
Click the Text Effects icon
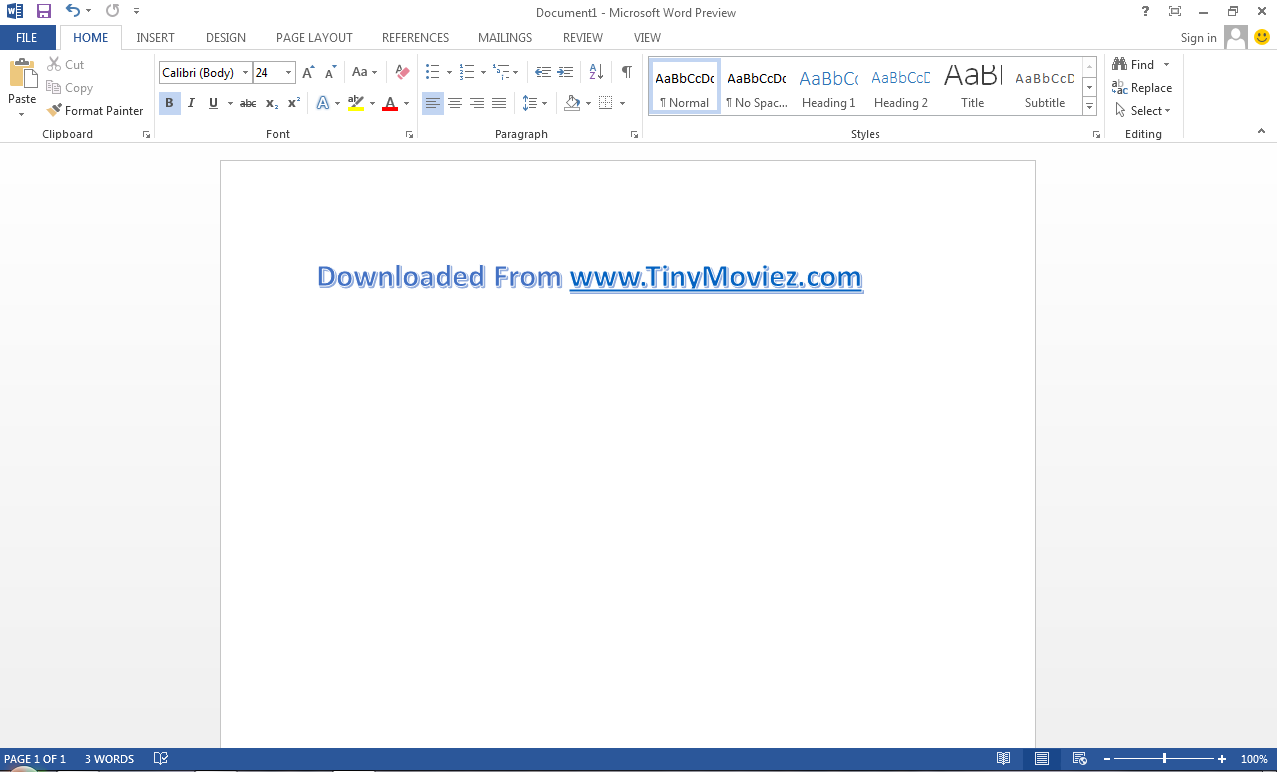tap(323, 103)
